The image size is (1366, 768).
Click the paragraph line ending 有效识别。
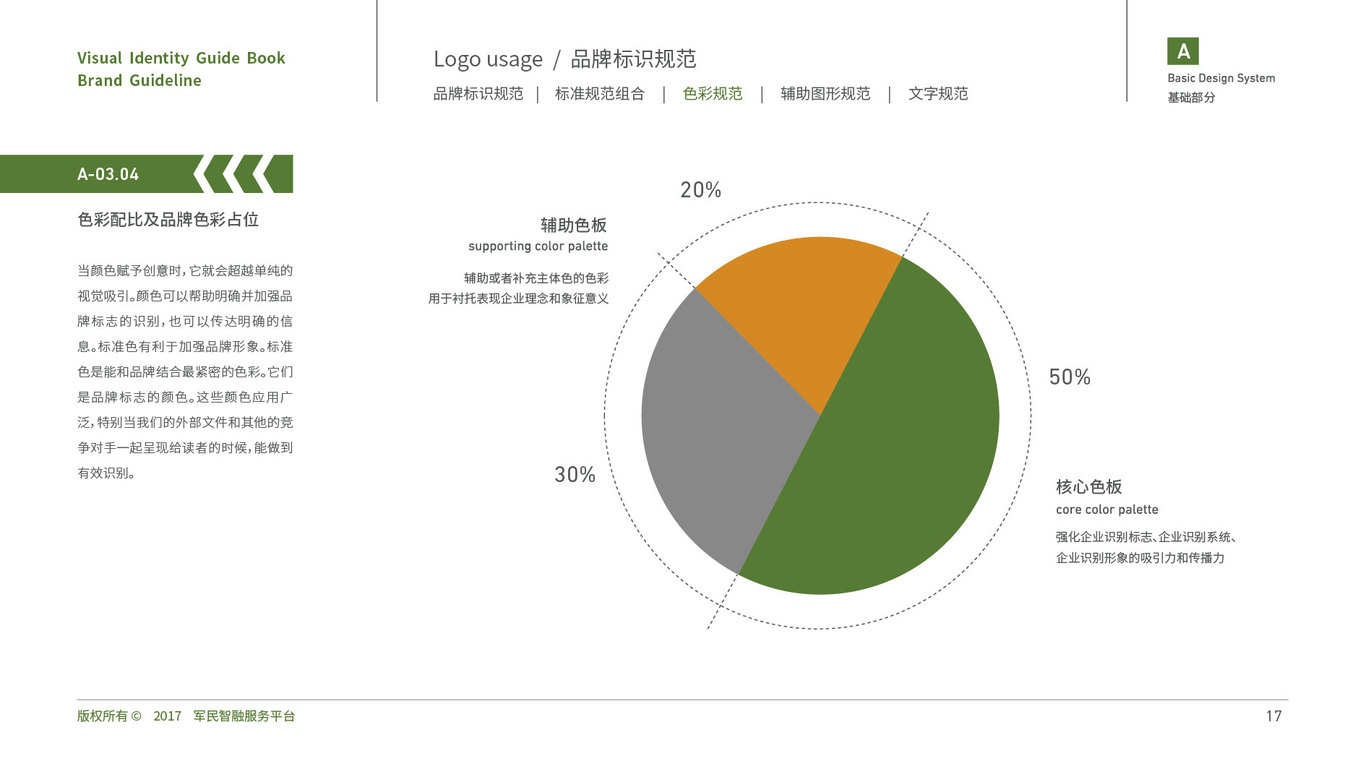pos(107,473)
